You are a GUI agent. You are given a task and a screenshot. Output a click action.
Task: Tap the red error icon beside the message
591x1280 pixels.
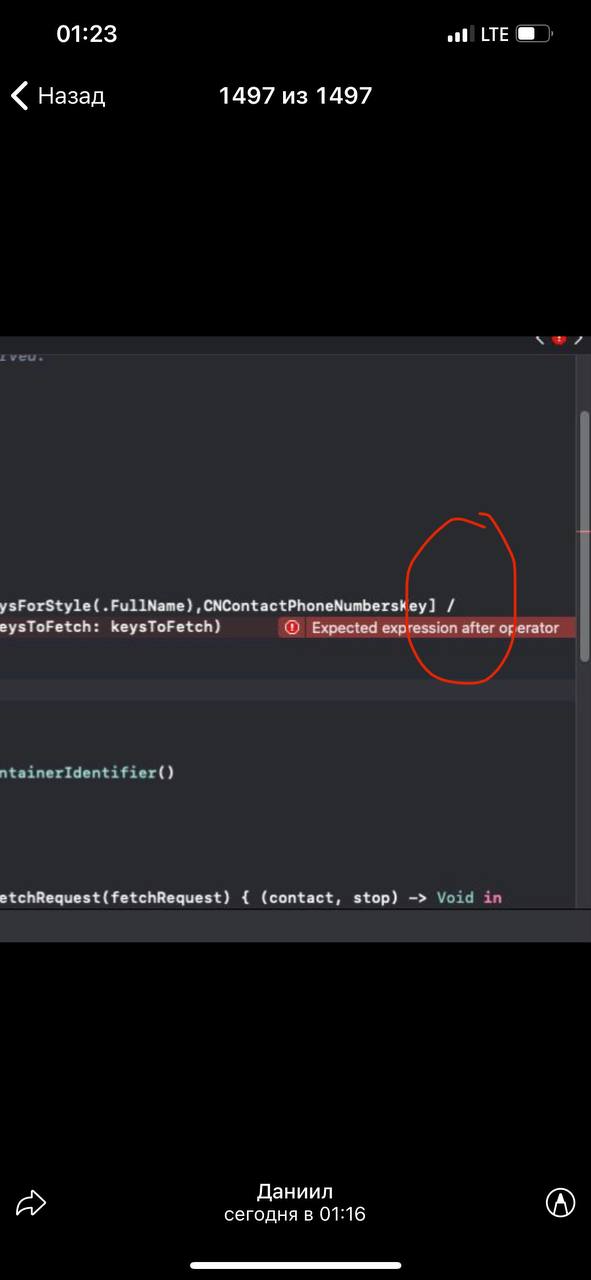292,628
